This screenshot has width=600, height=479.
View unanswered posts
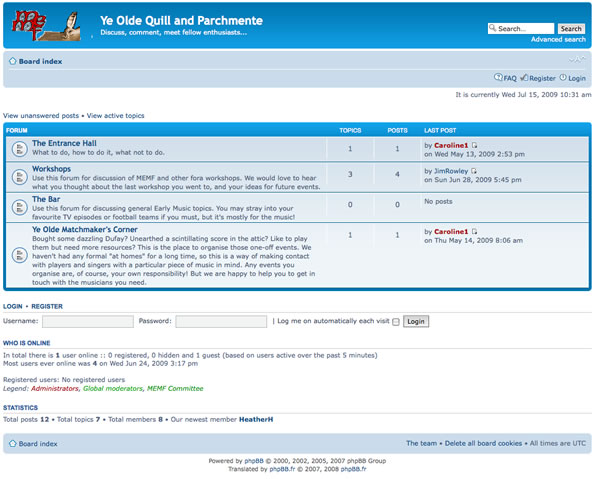(x=41, y=116)
